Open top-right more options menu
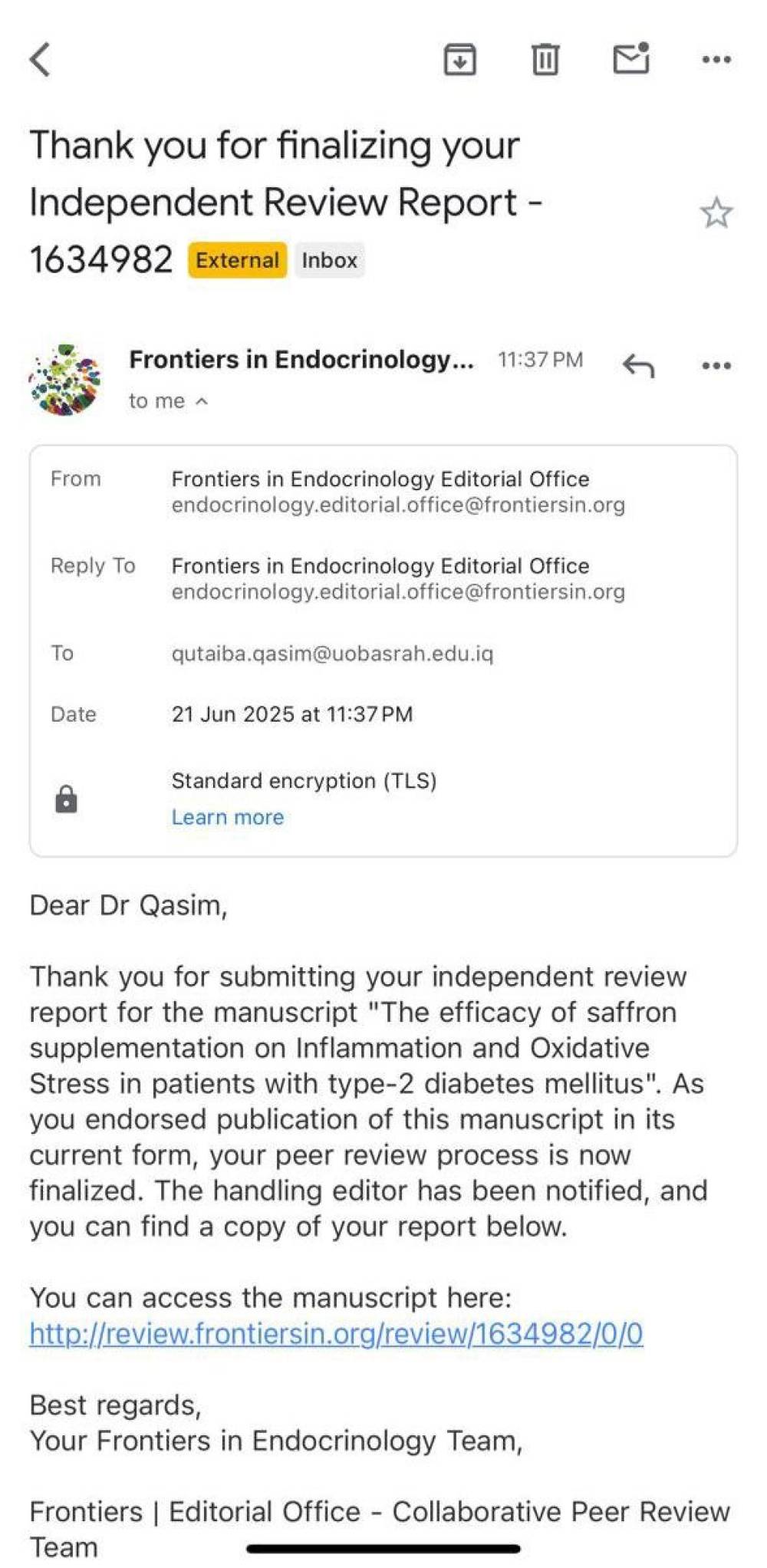The image size is (767, 1568). [716, 59]
